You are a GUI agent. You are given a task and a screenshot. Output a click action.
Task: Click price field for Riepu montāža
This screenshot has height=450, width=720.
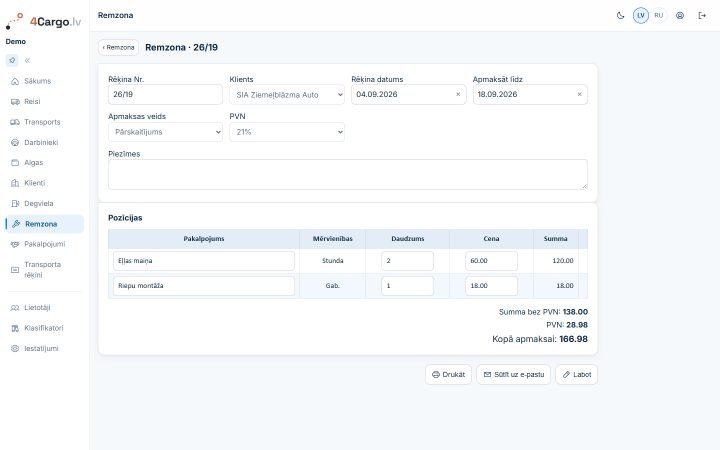coord(491,286)
